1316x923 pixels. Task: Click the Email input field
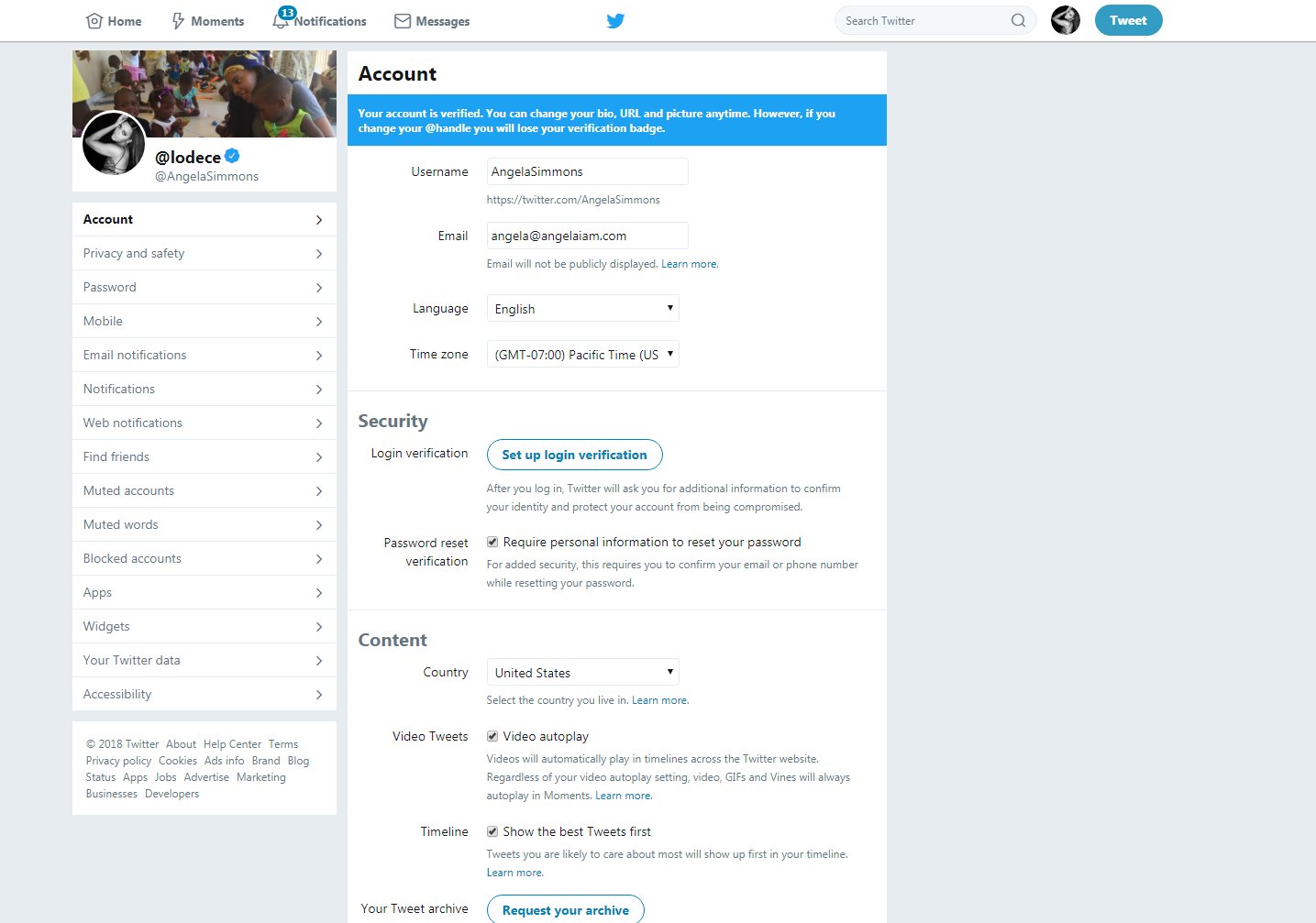click(587, 236)
